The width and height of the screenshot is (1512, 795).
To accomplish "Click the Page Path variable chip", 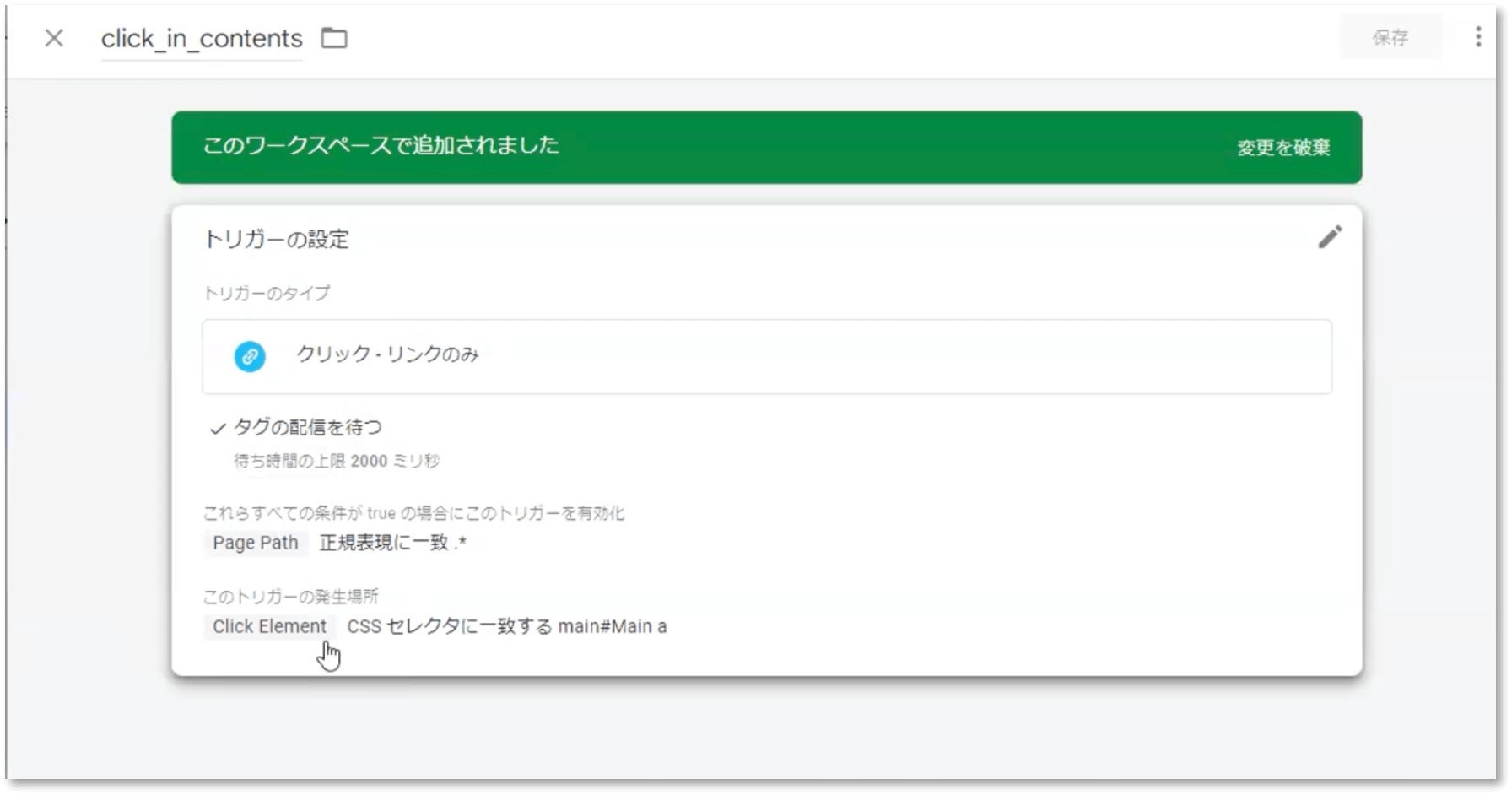I will pyautogui.click(x=256, y=543).
